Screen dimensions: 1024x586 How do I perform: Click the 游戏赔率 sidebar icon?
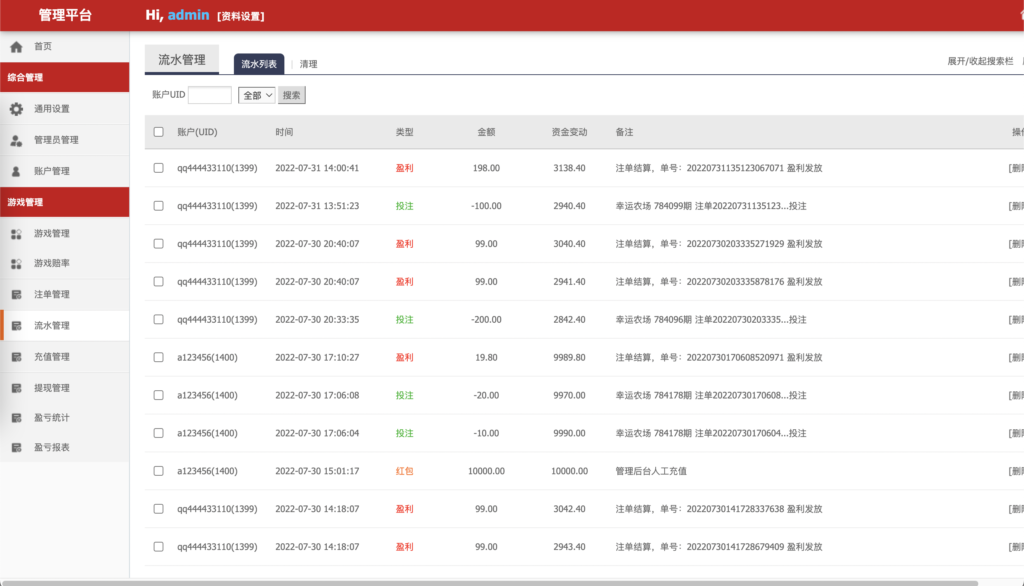point(16,264)
